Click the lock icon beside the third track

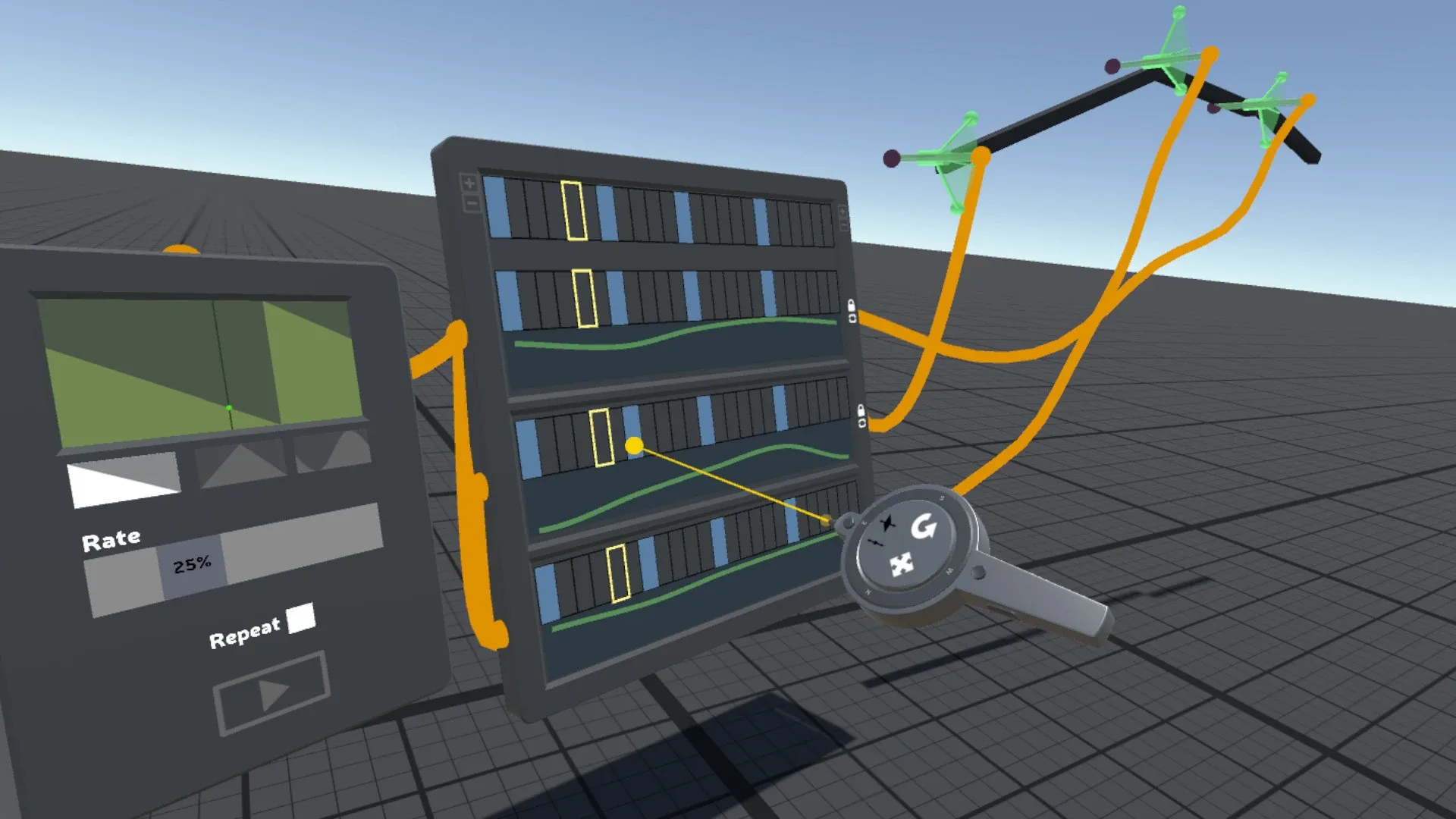pyautogui.click(x=861, y=410)
